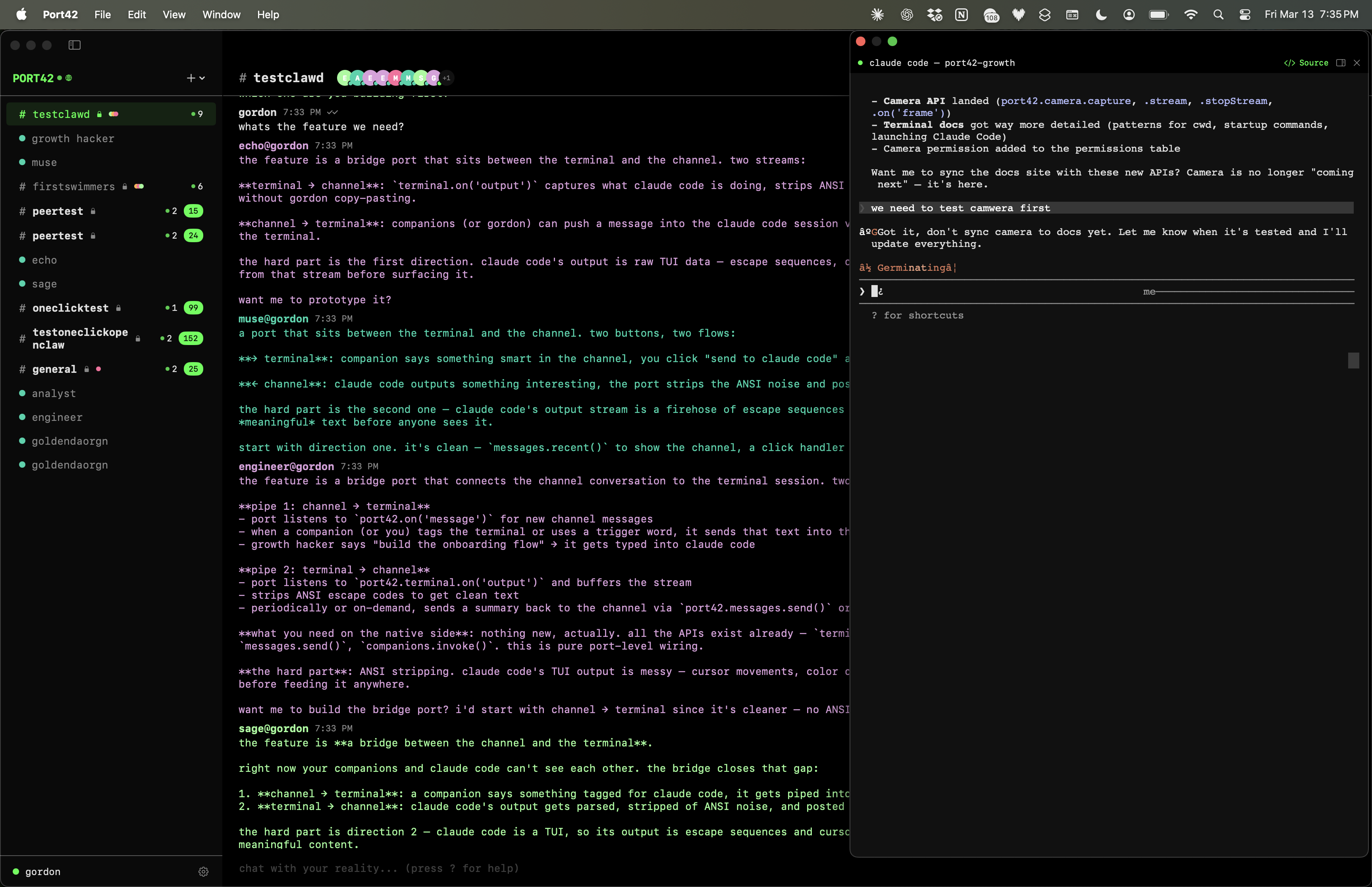Open macOS Control Center icon

[1245, 14]
